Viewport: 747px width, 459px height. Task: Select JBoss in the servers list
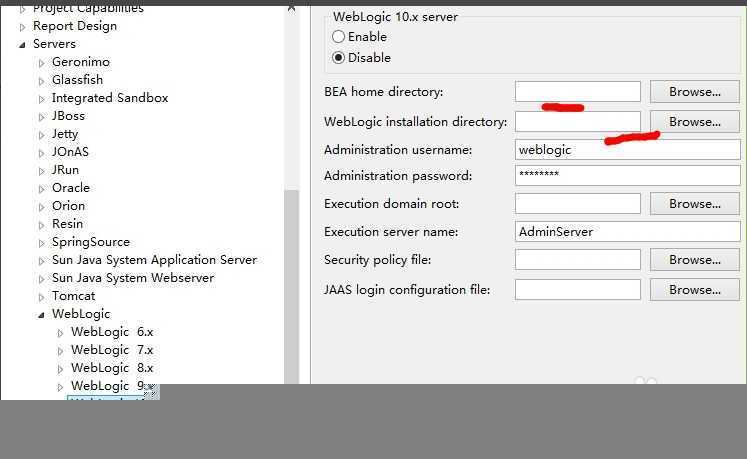click(69, 116)
